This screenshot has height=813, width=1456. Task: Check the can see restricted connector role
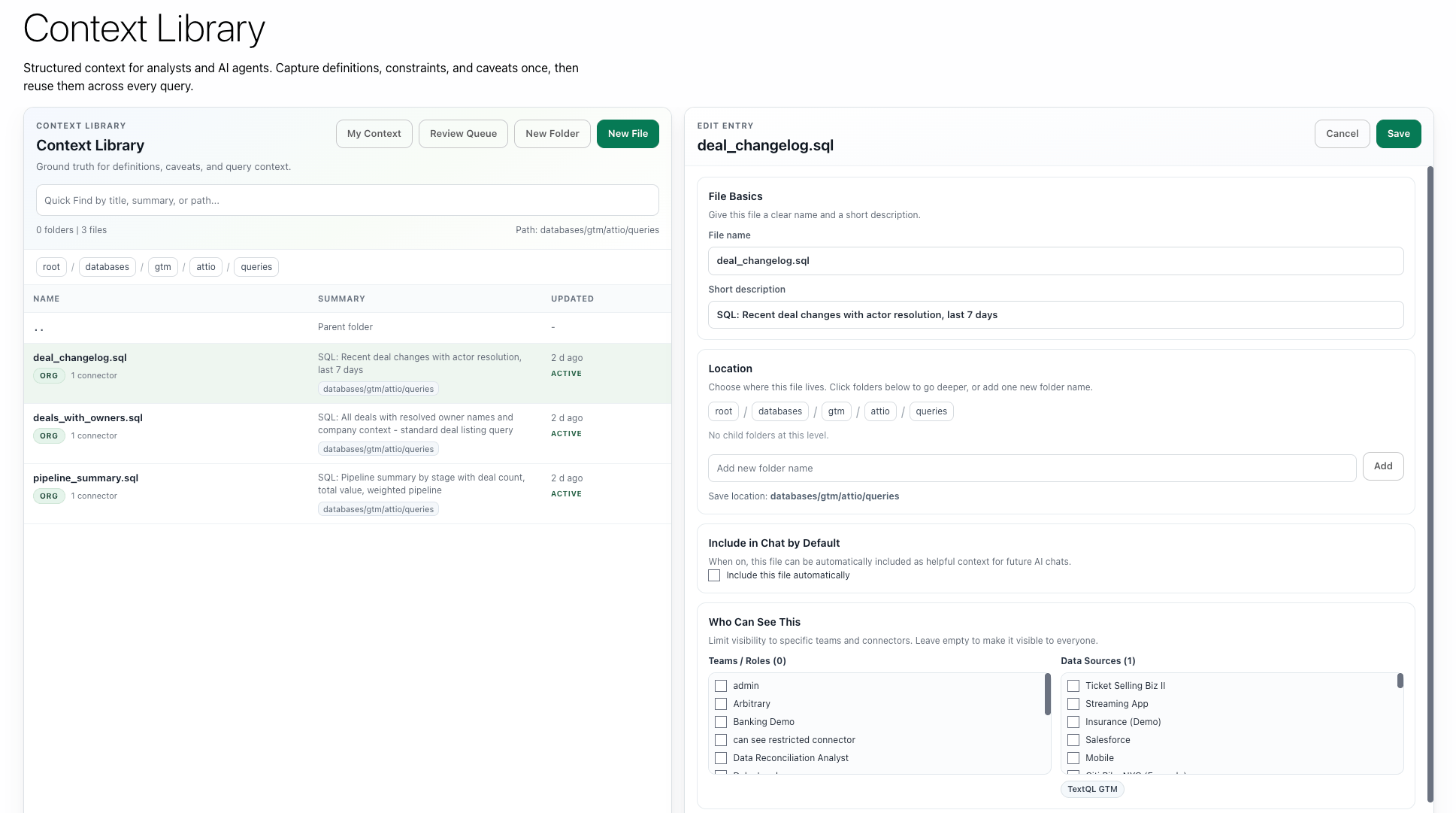(x=721, y=740)
